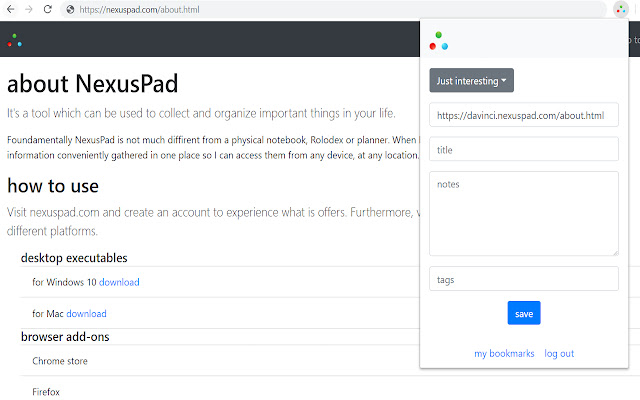The image size is (640, 400).
Task: Click the browser address bar URL
Action: pos(139,9)
